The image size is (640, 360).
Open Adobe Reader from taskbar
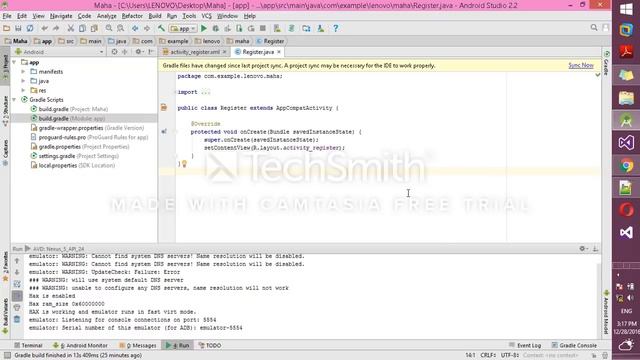point(626,52)
